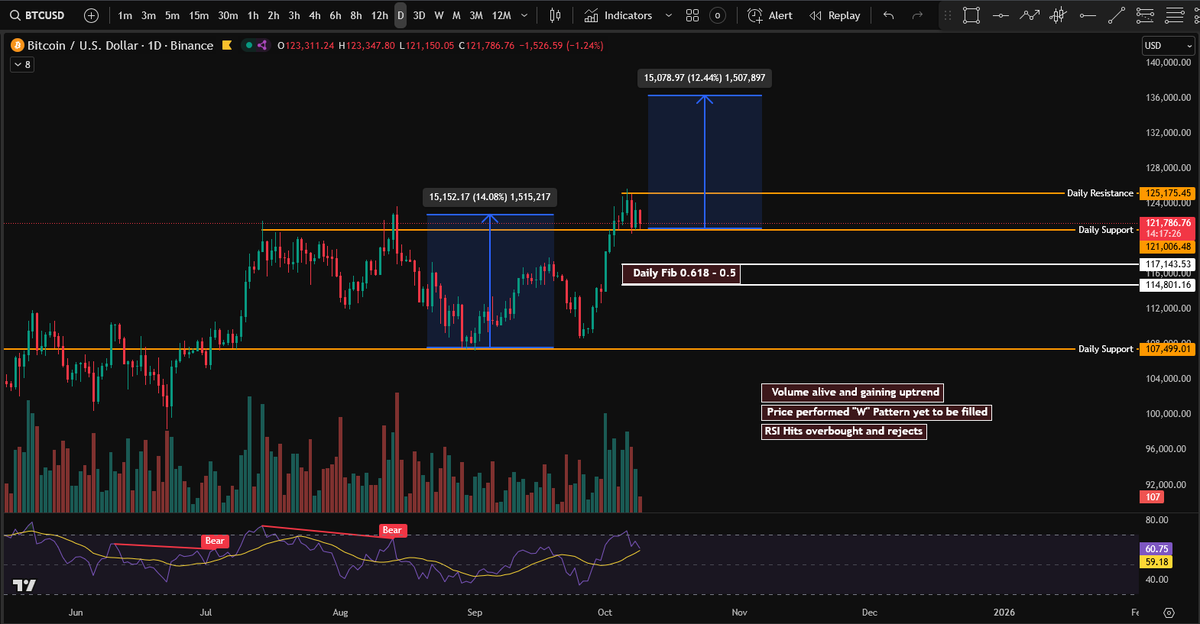Toggle the green and purple data mode pill
1200x624 pixels.
pyautogui.click(x=256, y=45)
